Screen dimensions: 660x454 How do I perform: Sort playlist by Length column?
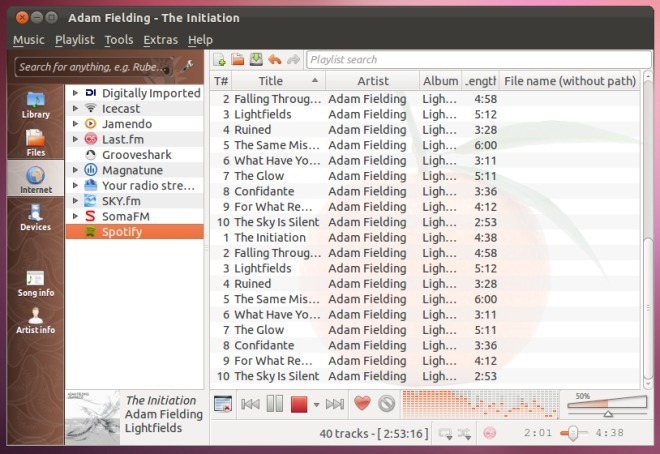[x=480, y=81]
